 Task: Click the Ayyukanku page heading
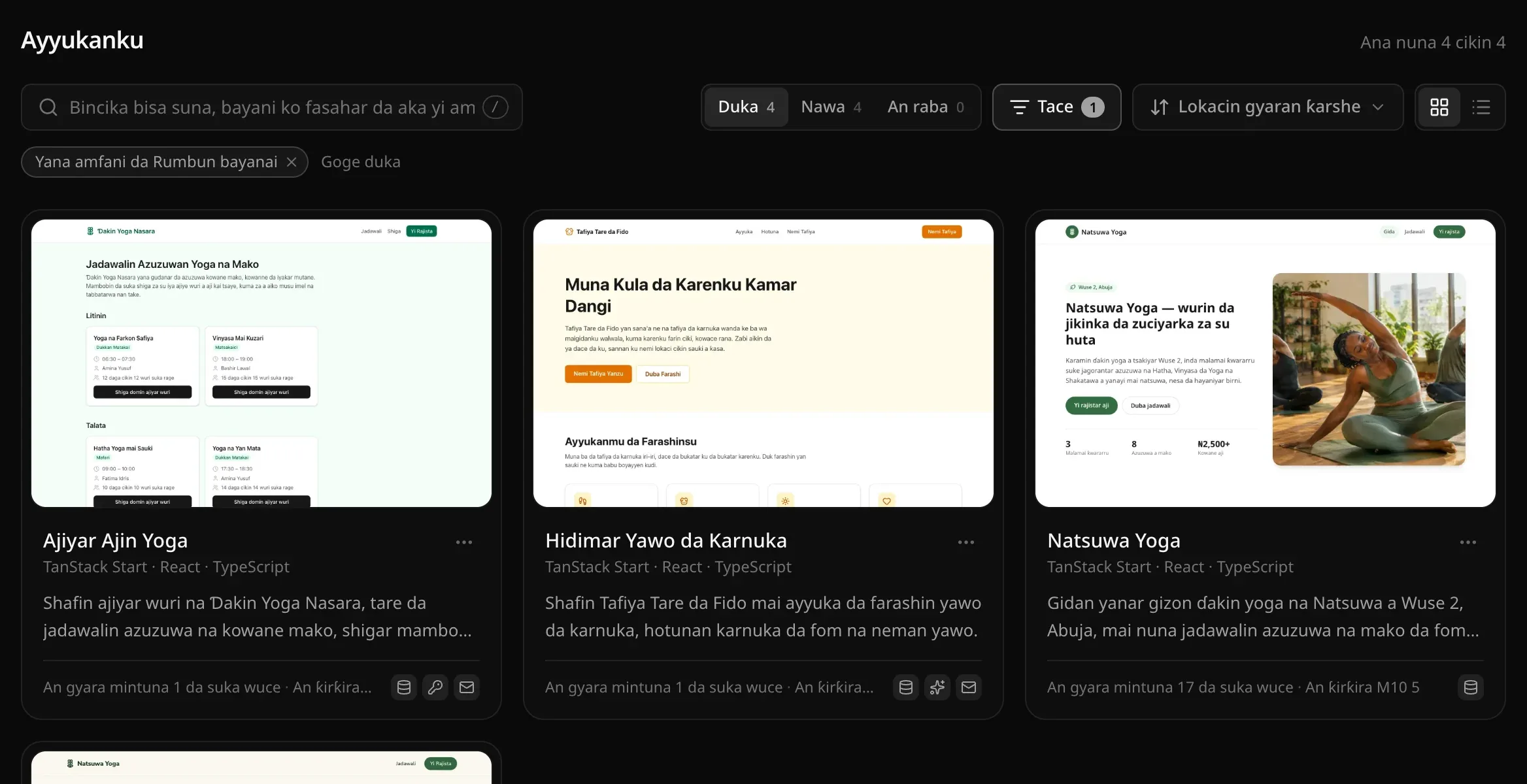point(82,41)
